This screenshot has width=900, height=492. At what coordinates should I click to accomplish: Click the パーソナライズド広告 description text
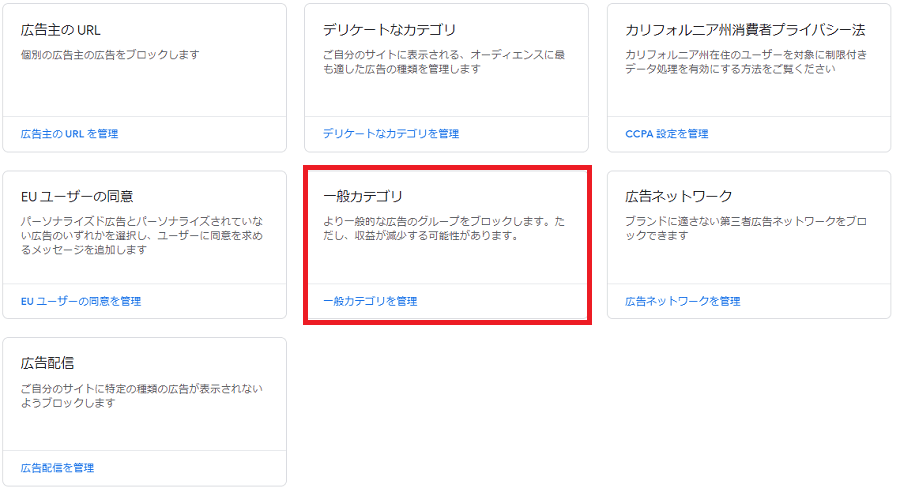(x=142, y=235)
